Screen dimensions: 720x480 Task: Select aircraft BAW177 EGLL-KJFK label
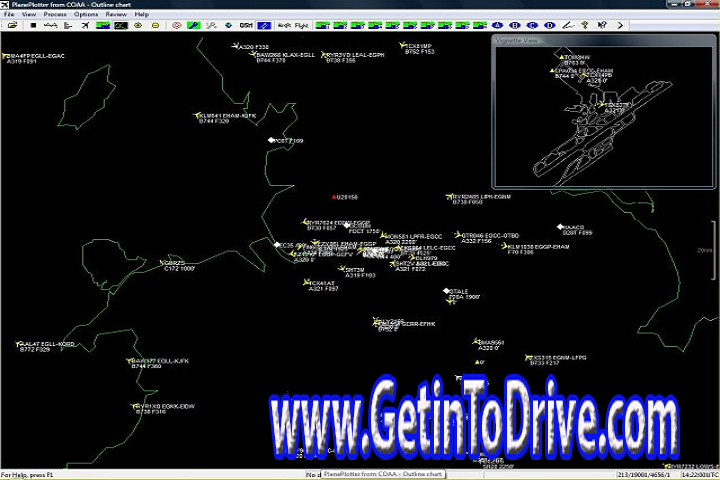click(x=158, y=363)
